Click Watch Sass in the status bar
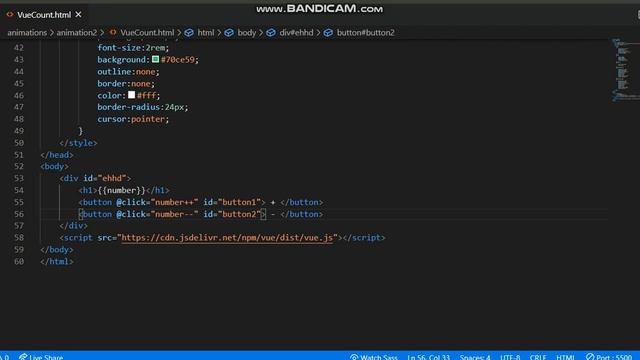Viewport: 640px width, 360px height. [373, 357]
